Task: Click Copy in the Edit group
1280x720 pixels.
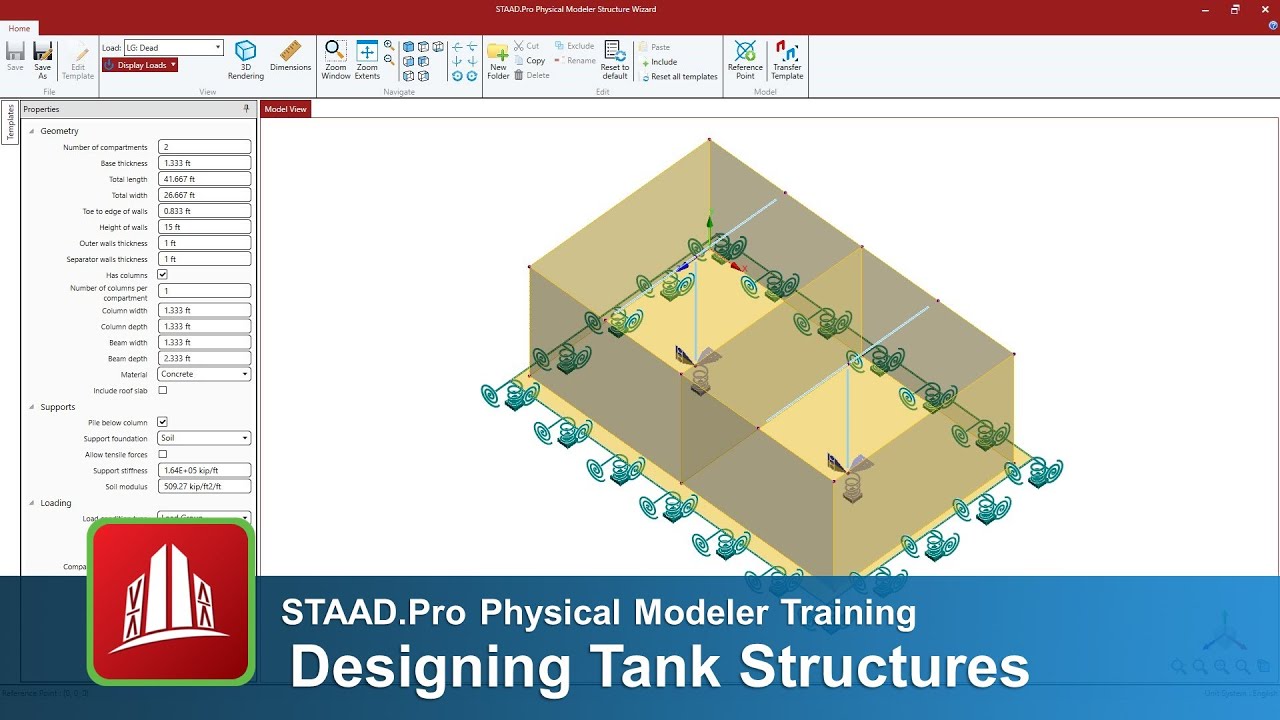Action: pos(529,61)
